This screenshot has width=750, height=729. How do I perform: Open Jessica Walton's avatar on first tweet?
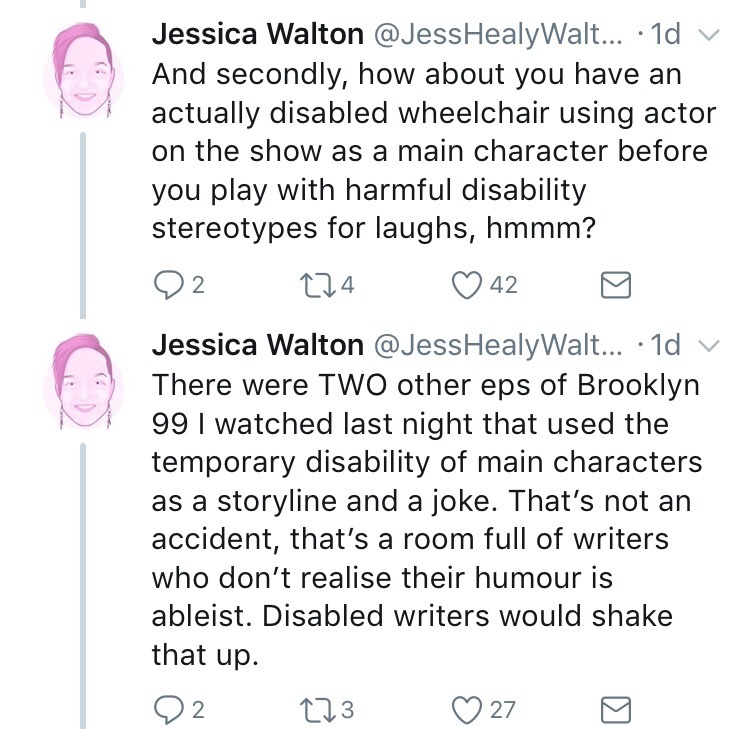click(x=87, y=70)
